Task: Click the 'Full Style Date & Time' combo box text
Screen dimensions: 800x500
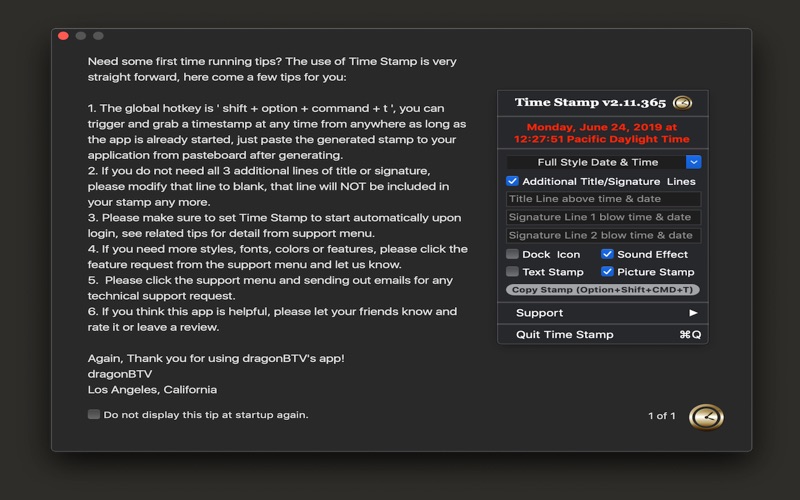Action: click(597, 162)
